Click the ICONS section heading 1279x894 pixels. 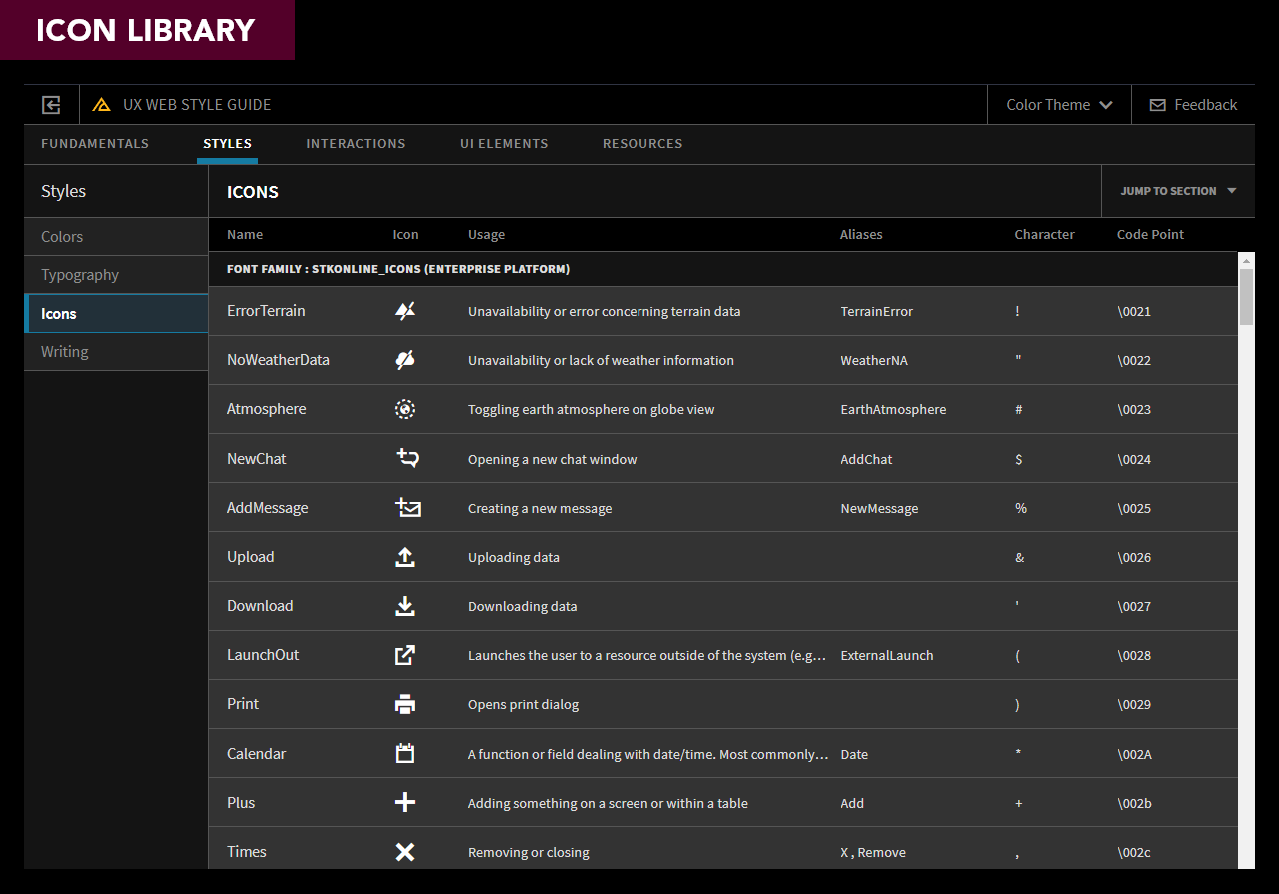tap(253, 192)
